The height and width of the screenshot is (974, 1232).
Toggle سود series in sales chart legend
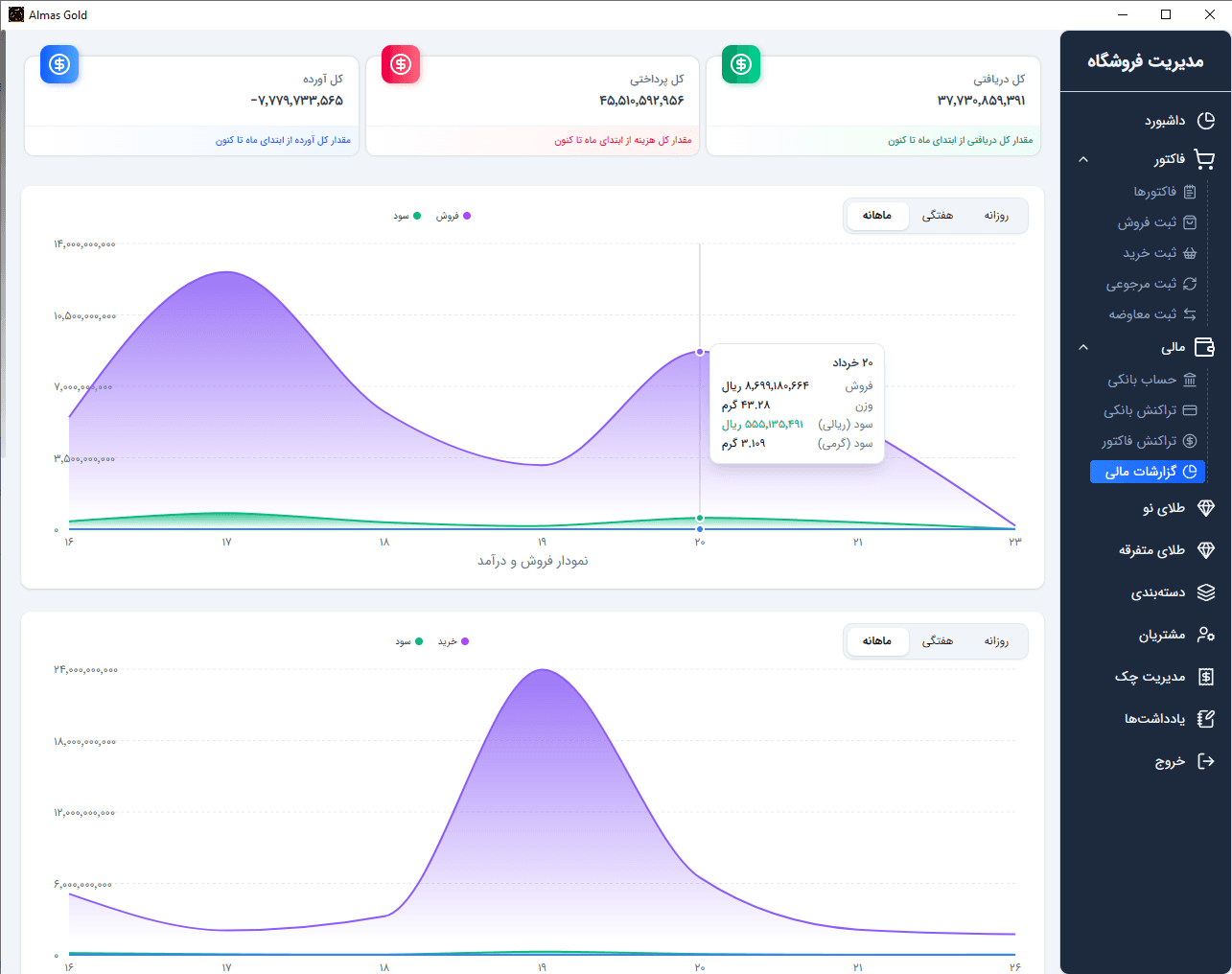(407, 216)
